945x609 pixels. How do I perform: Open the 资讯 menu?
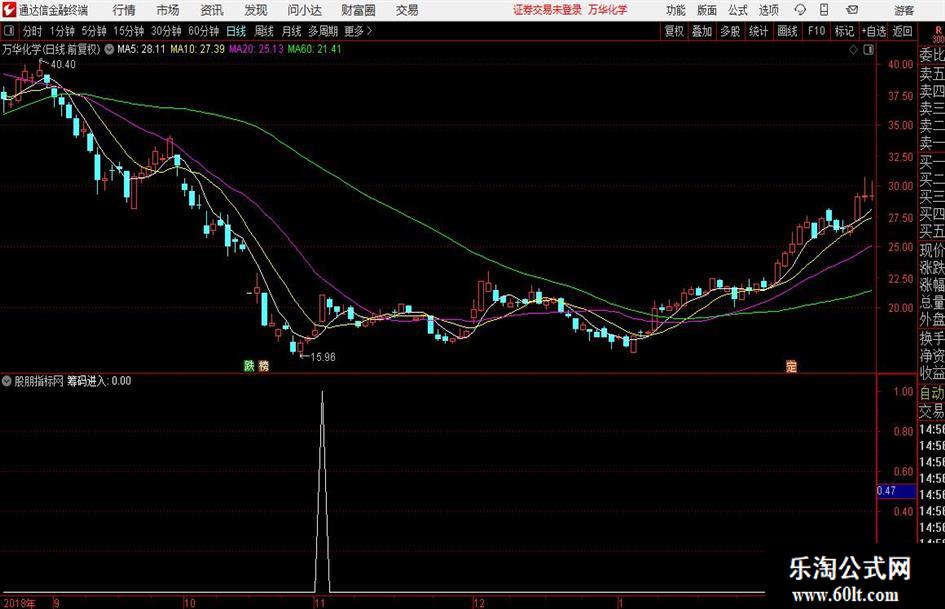[212, 10]
